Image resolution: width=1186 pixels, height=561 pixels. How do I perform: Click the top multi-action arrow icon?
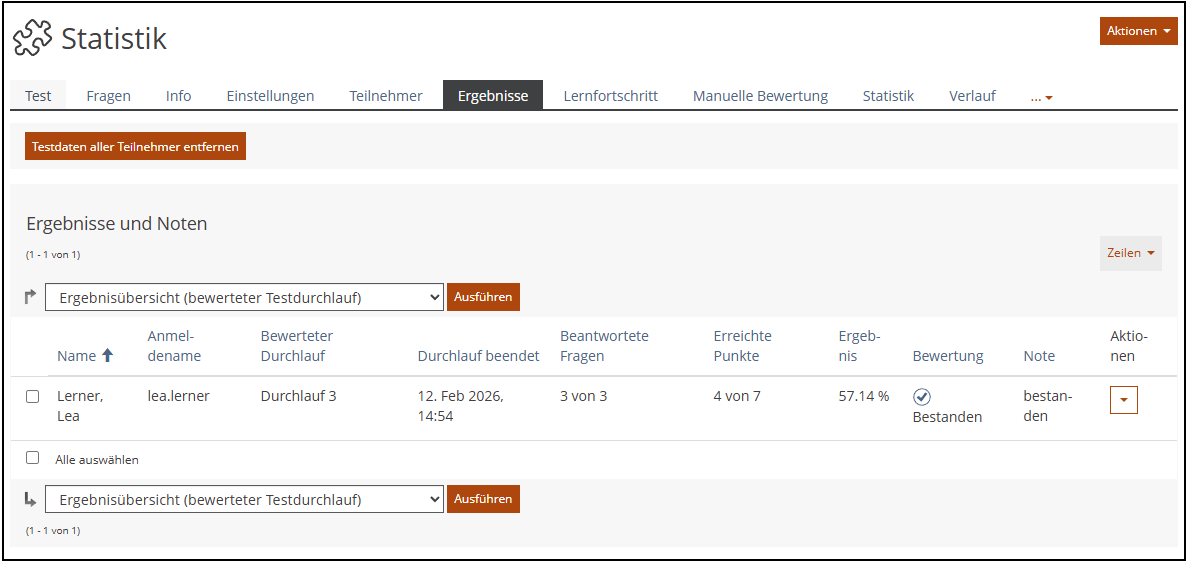pyautogui.click(x=31, y=296)
